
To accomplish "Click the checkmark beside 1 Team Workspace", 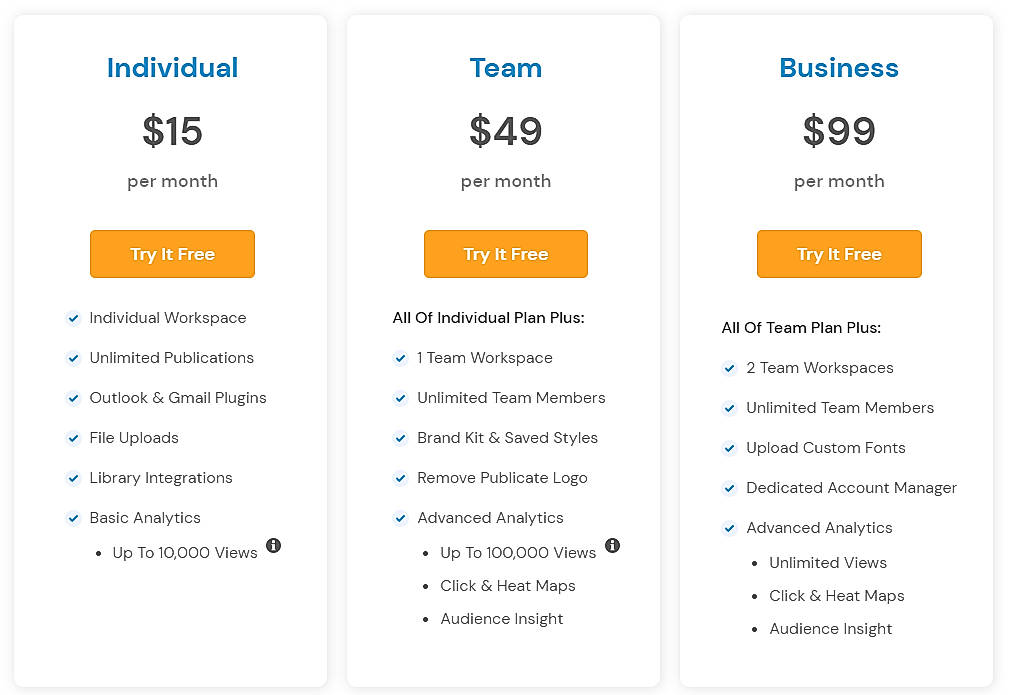I will click(400, 358).
